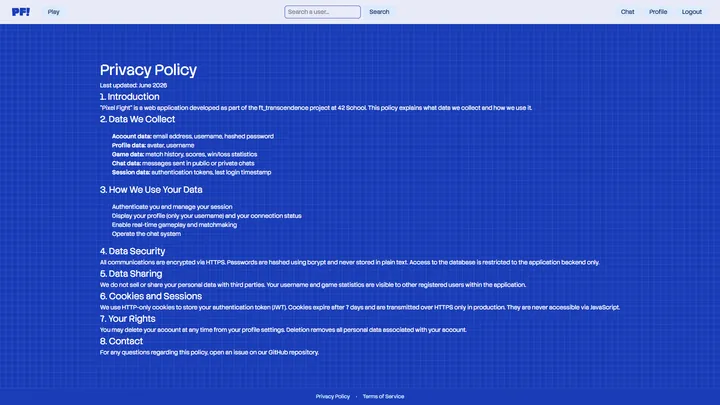Click the Search button

379,12
